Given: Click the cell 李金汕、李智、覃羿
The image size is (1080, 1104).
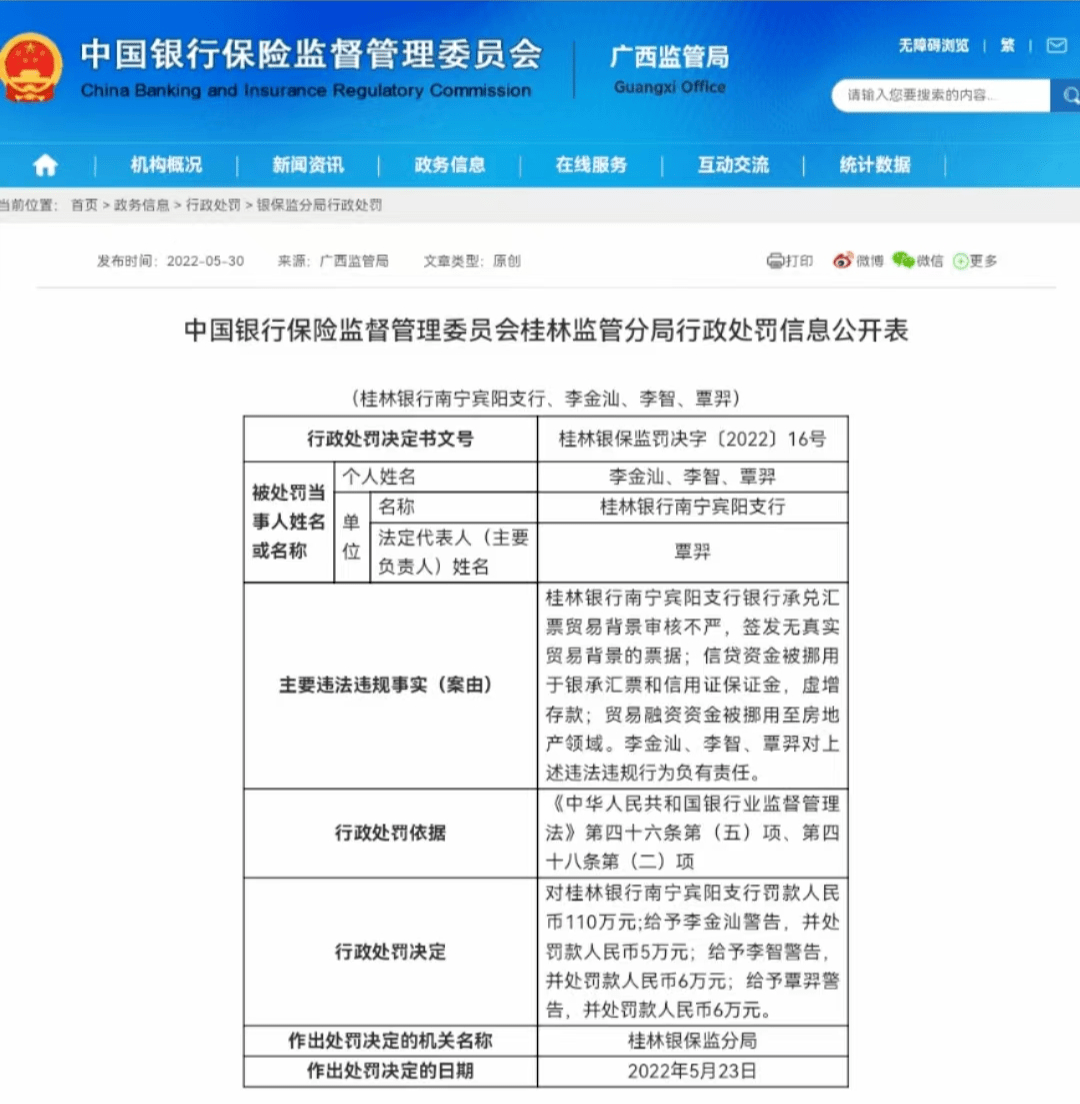Looking at the screenshot, I should pos(693,477).
